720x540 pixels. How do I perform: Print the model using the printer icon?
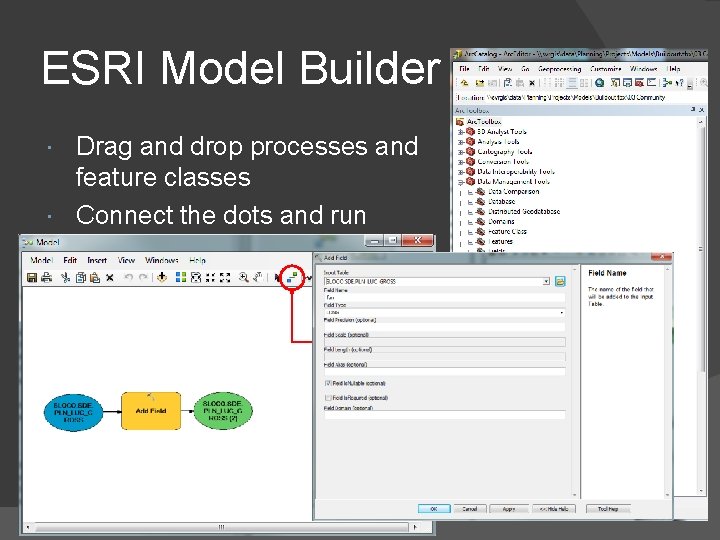click(47, 277)
